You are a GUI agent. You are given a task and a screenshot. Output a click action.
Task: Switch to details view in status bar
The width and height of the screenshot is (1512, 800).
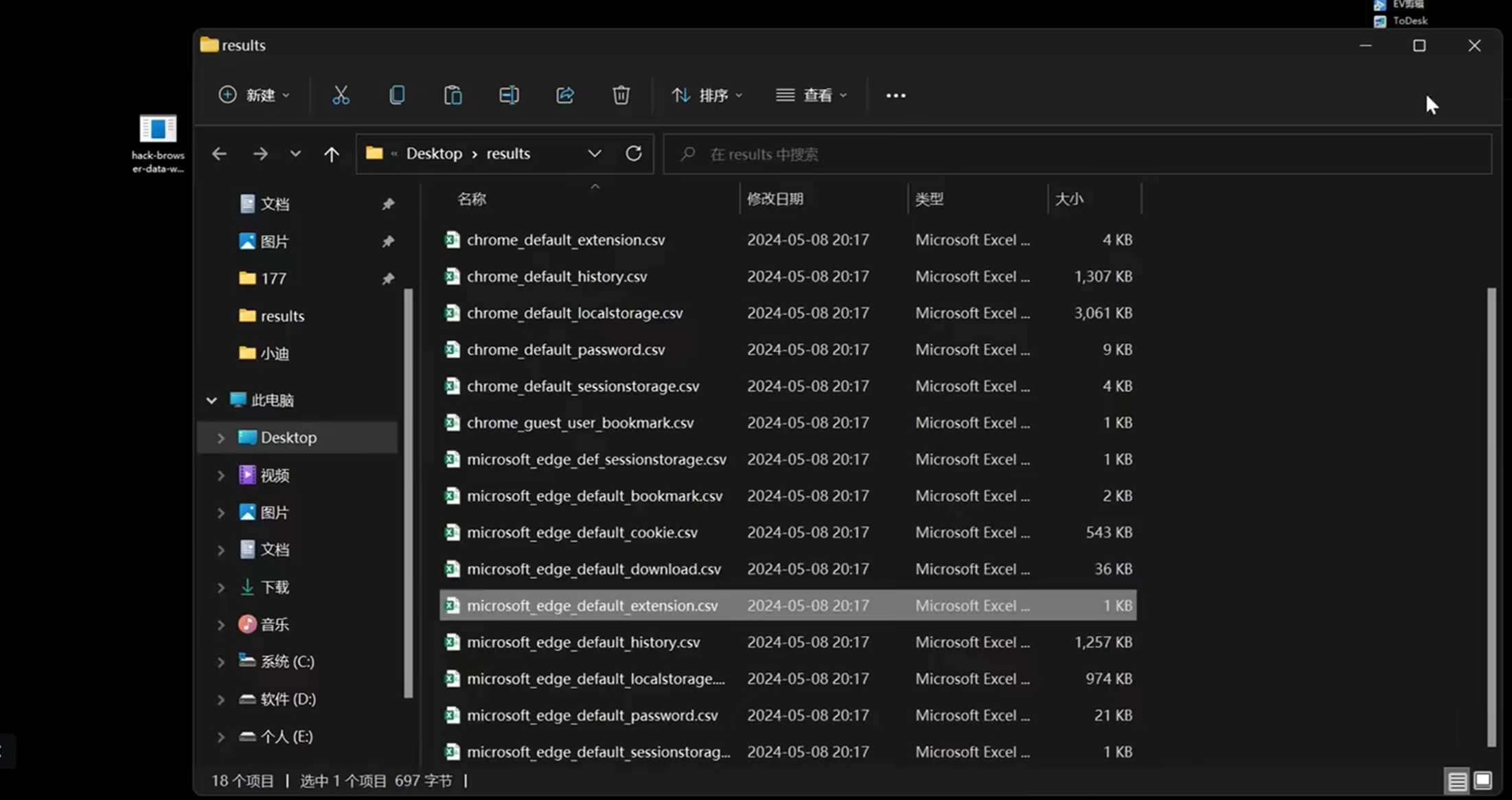tap(1457, 781)
